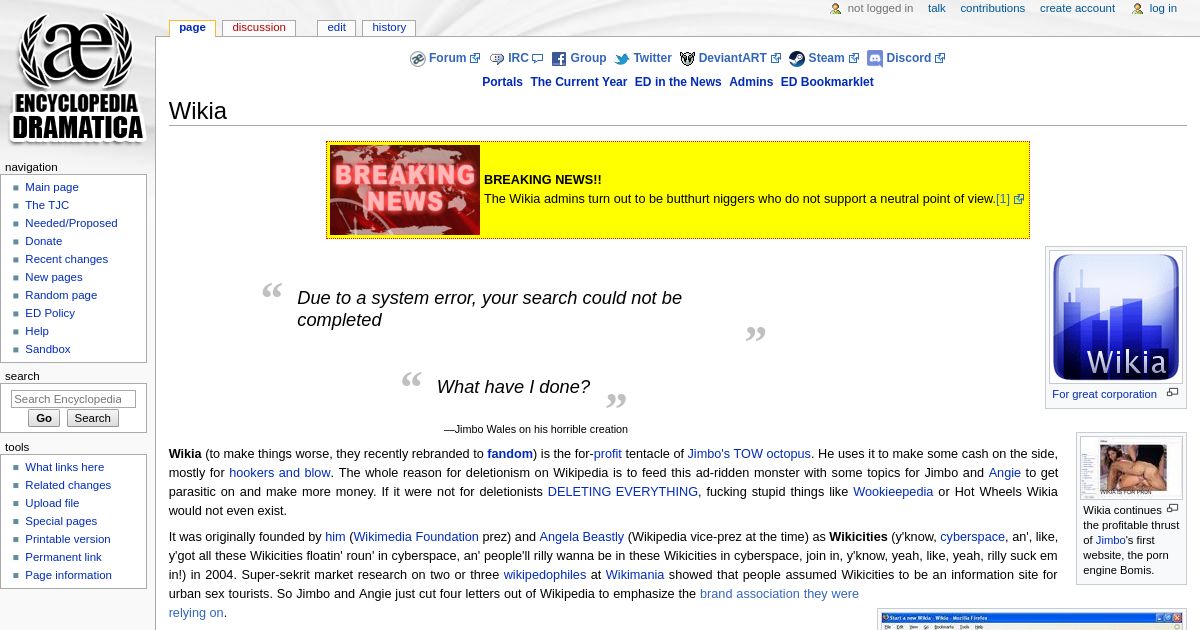Click the Go search button
This screenshot has height=630, width=1200.
tap(44, 418)
